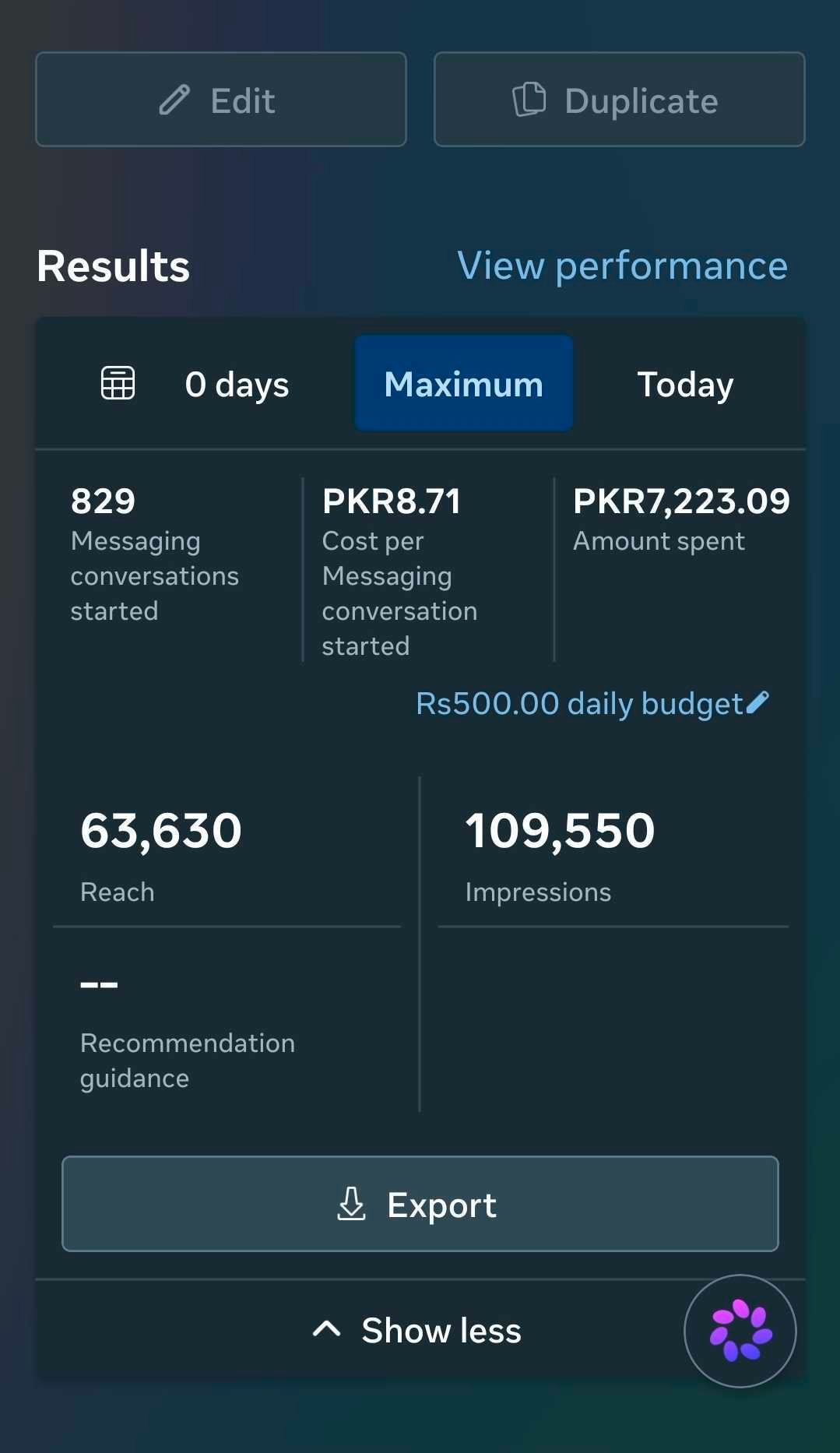The height and width of the screenshot is (1453, 840).
Task: Click the copy icon on Duplicate button
Action: (529, 100)
